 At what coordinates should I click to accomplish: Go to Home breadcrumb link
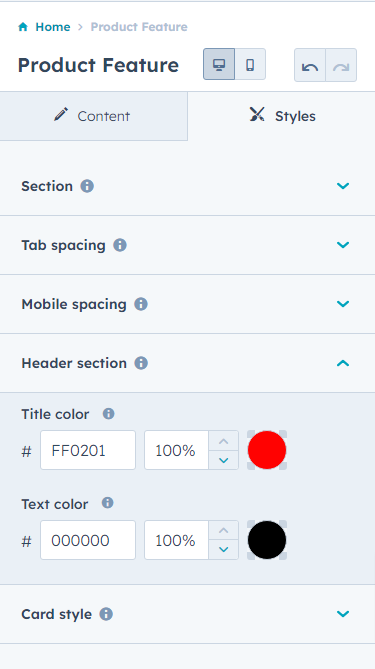53,27
